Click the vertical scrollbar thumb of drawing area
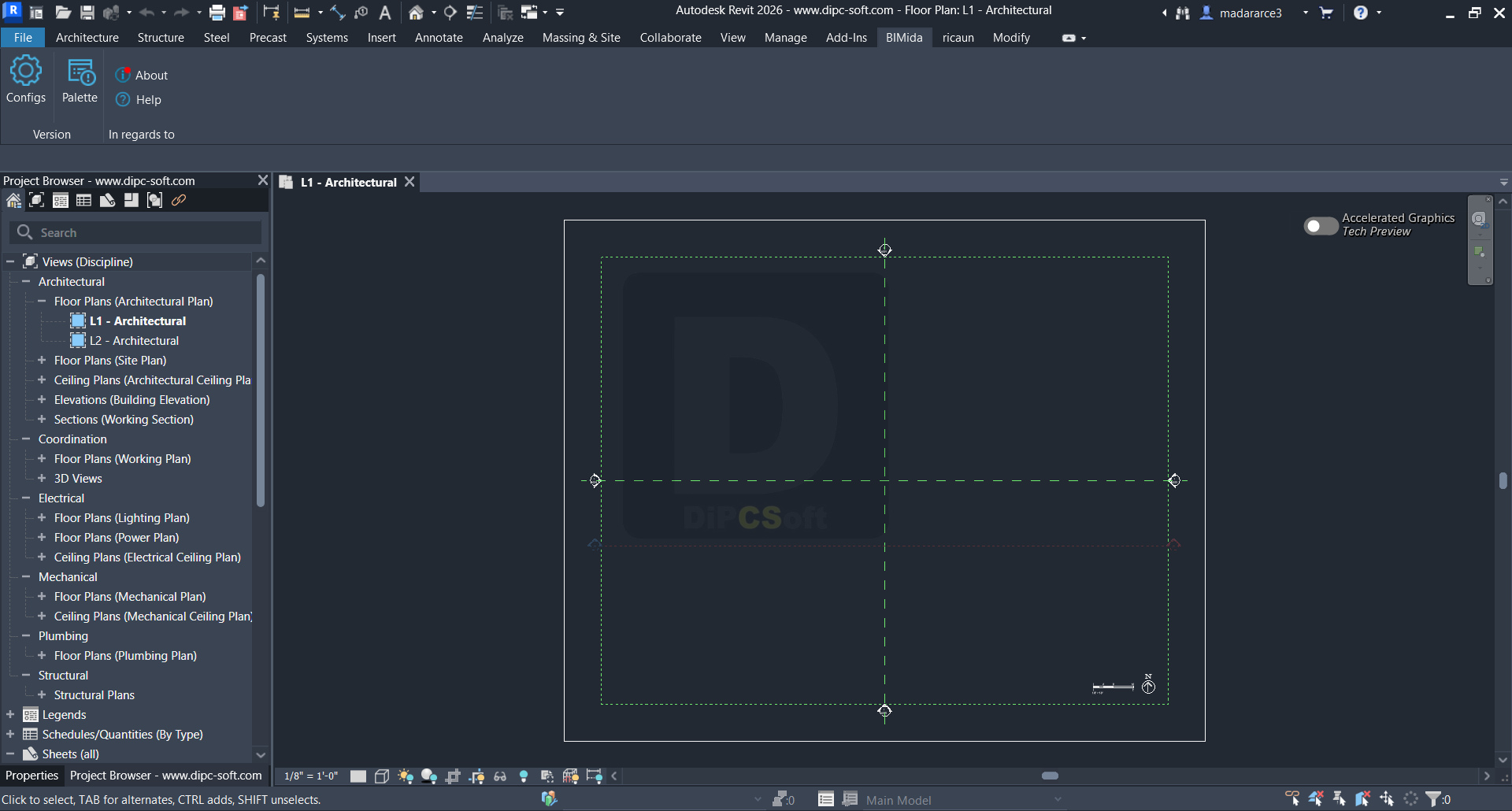 click(1503, 480)
